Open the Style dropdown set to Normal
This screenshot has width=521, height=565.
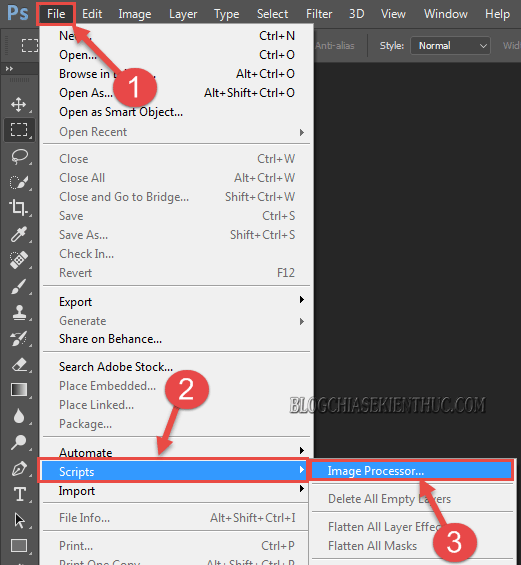pyautogui.click(x=450, y=46)
